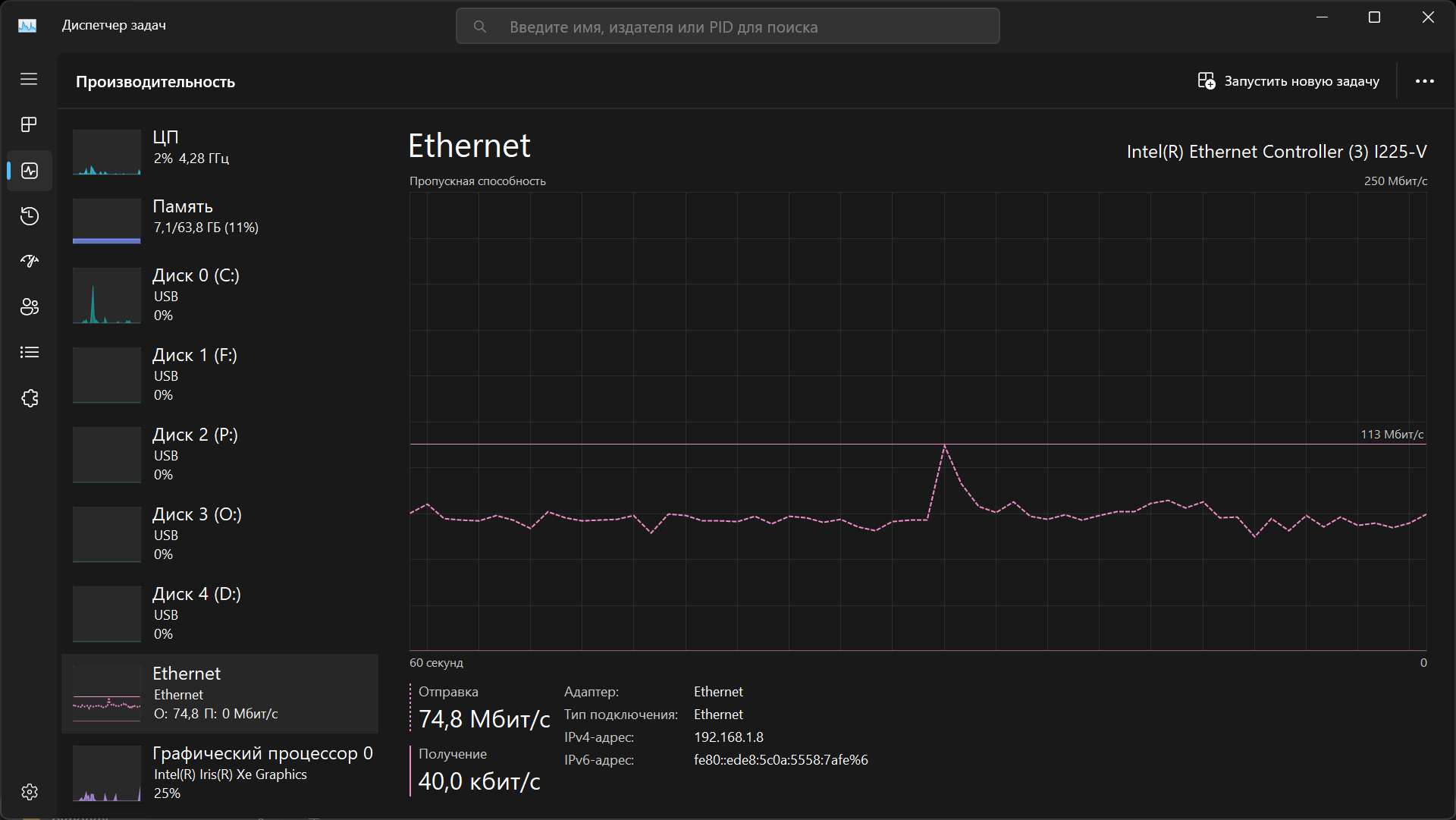Open the Startup apps page icon
The width and height of the screenshot is (1456, 820).
click(x=29, y=262)
